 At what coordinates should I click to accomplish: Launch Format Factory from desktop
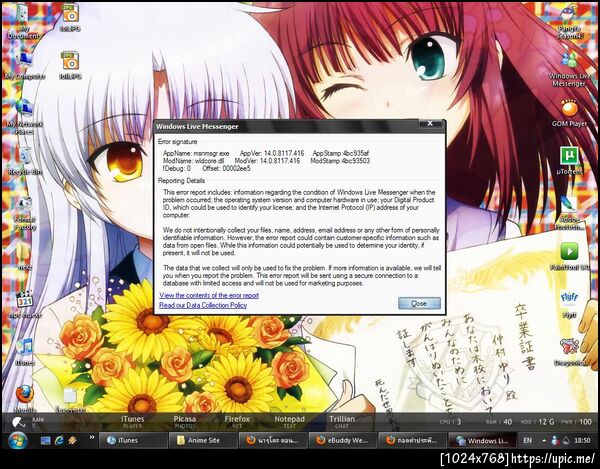(x=24, y=213)
